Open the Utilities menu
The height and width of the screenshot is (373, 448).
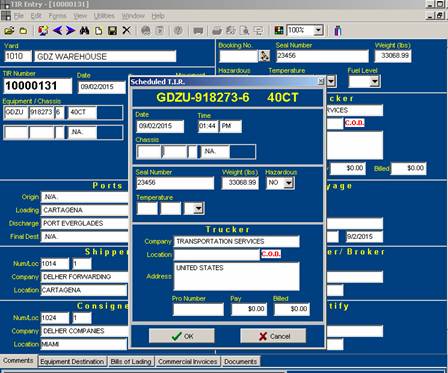coord(104,16)
